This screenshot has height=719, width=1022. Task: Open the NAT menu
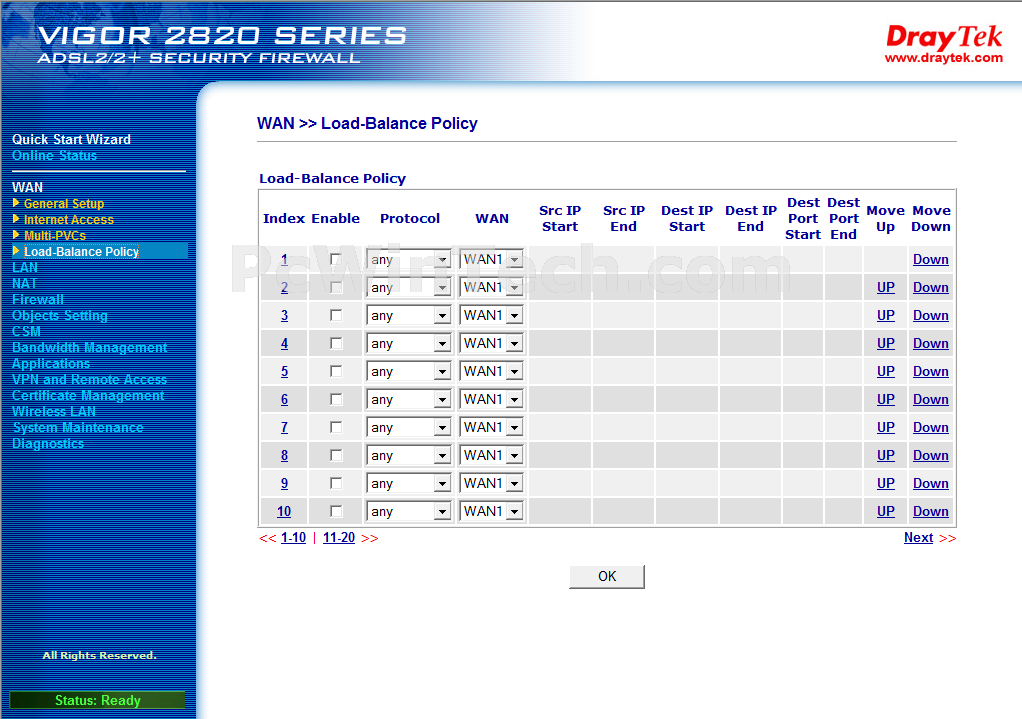[24, 284]
